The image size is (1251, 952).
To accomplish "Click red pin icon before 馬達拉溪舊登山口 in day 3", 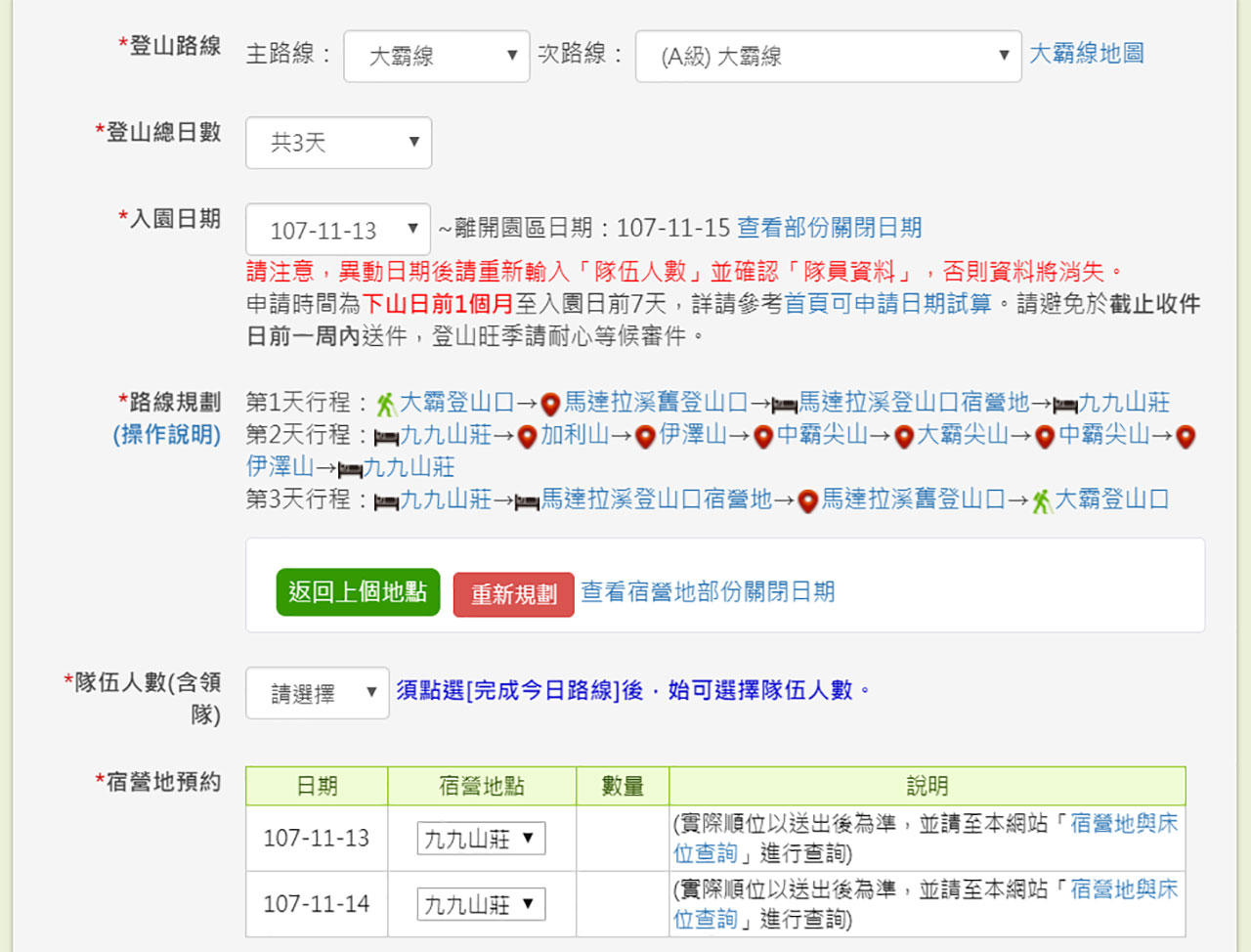I will [807, 501].
